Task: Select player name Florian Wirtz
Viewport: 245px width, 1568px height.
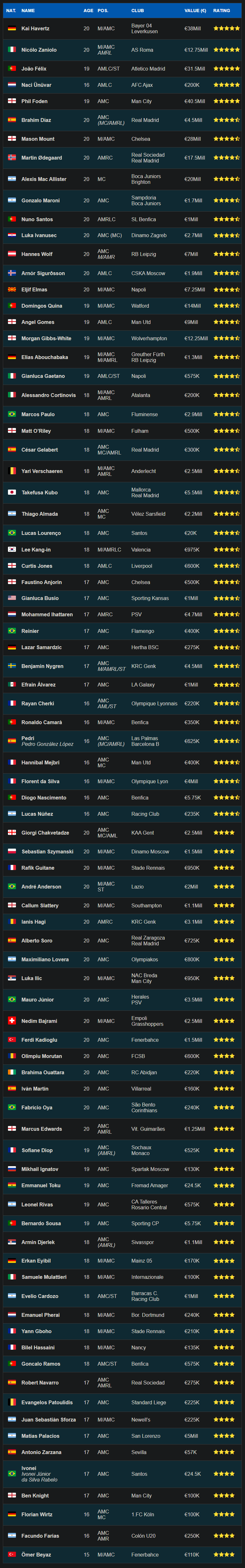Action: click(x=37, y=1514)
